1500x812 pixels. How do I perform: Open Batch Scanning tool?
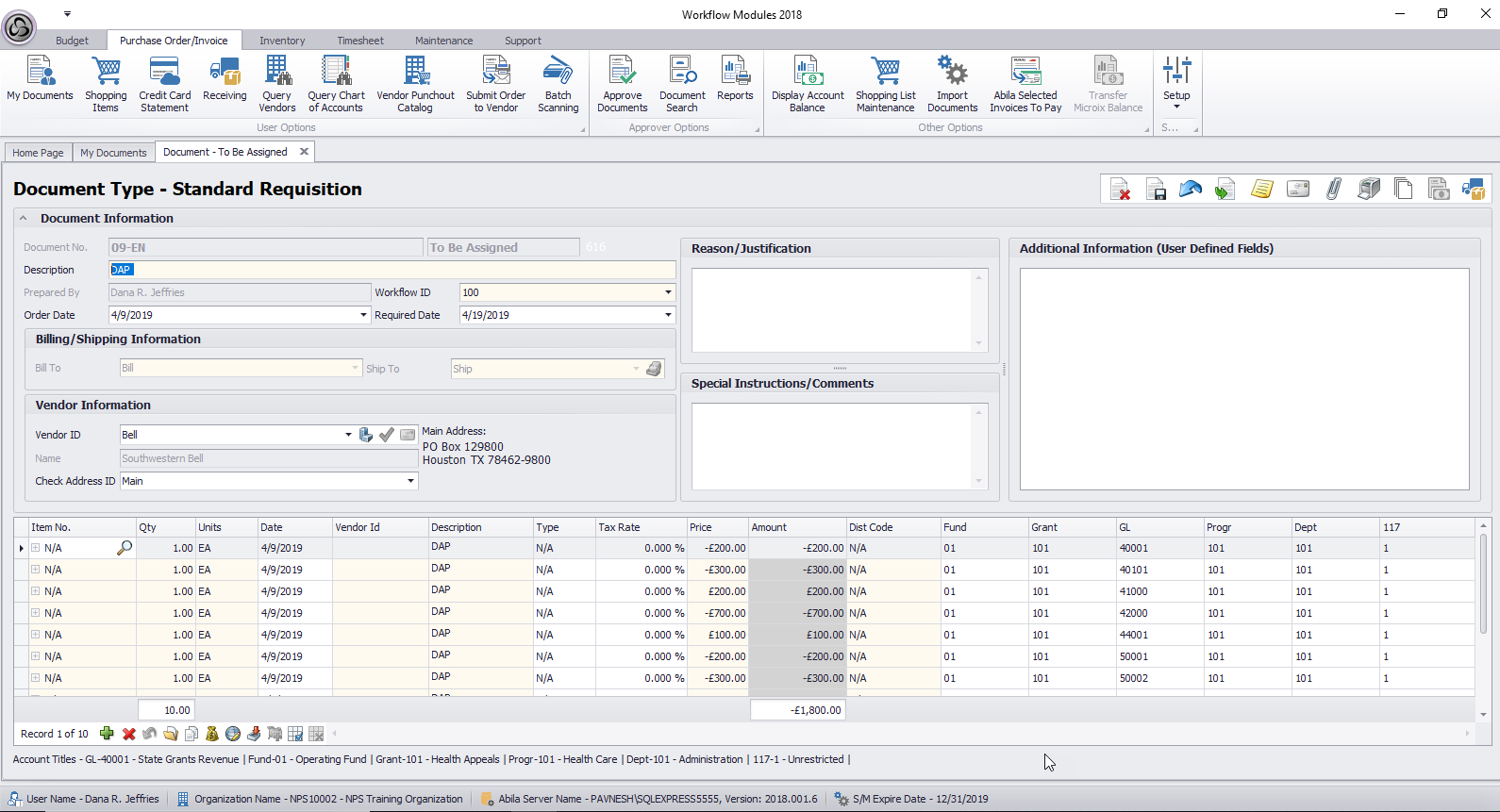(558, 84)
